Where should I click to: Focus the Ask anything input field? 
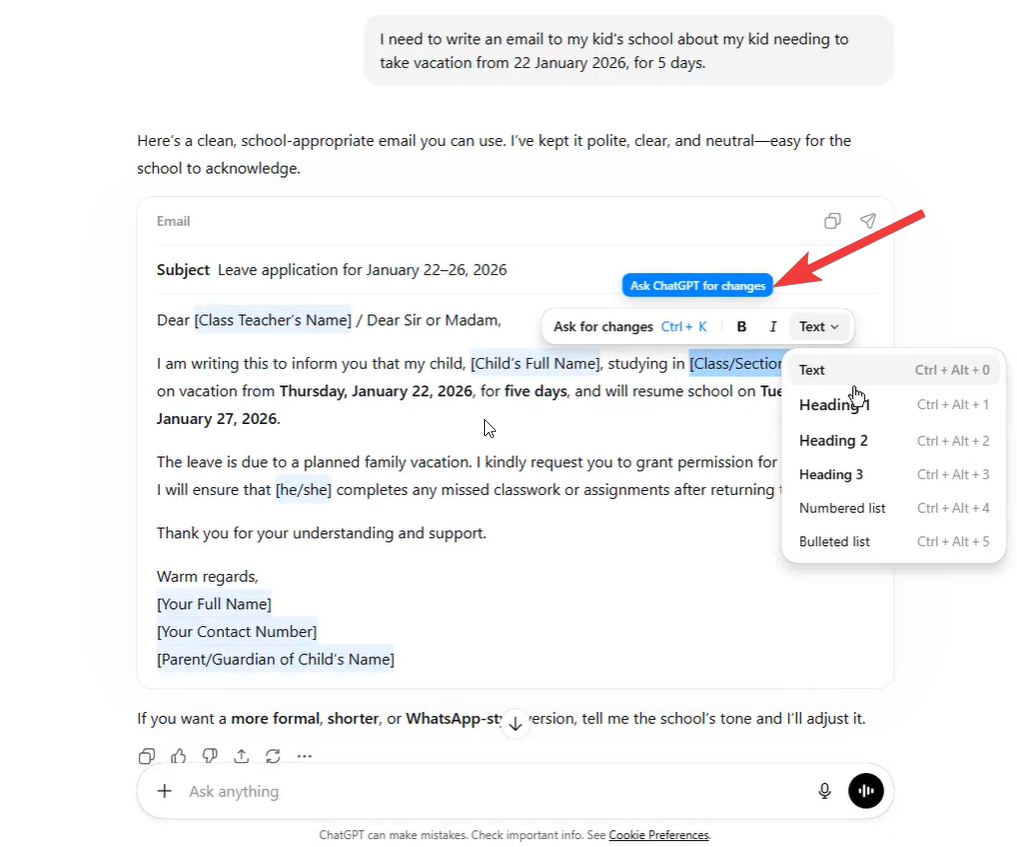(x=493, y=792)
